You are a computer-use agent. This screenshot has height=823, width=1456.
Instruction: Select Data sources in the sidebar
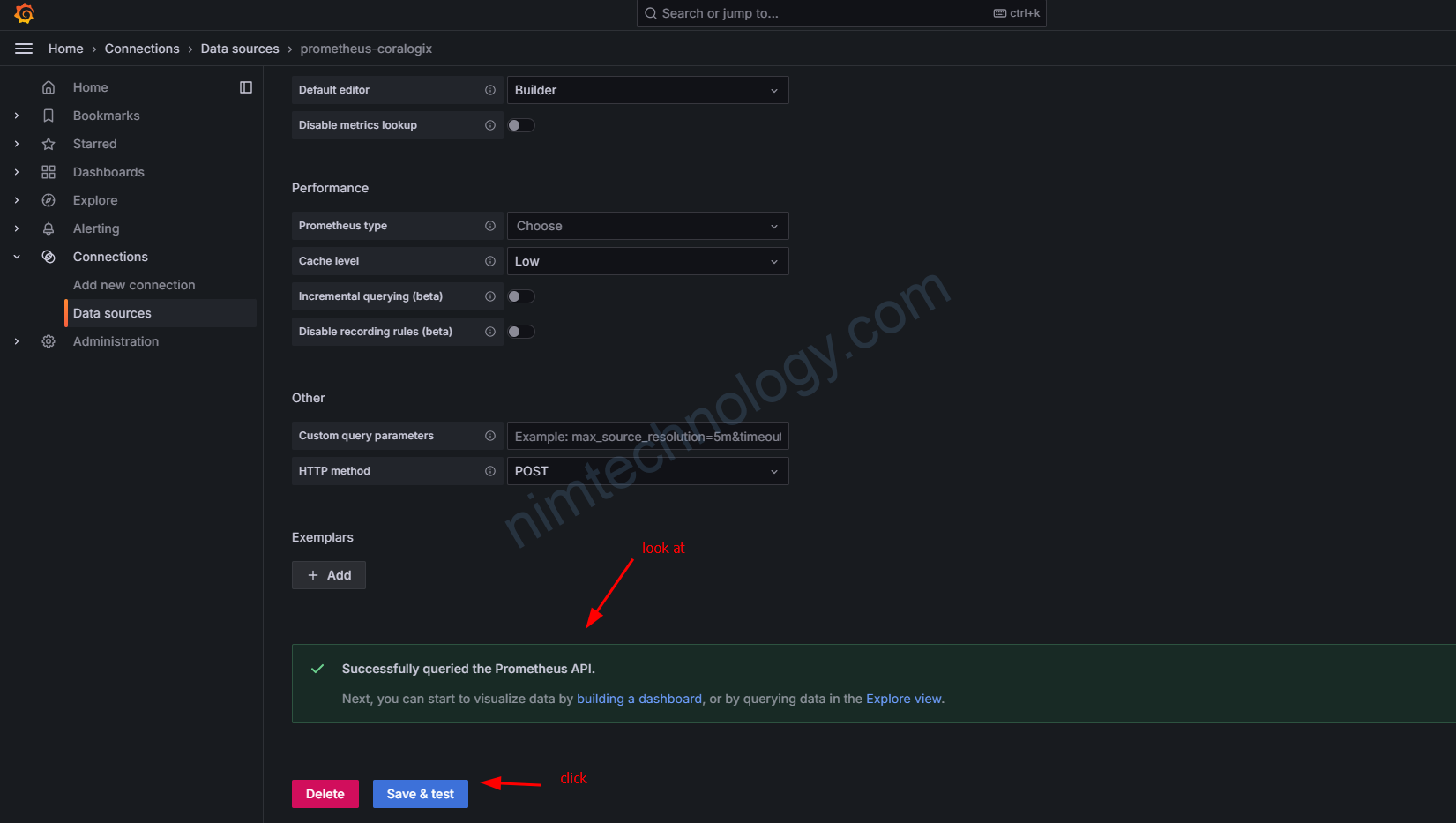(112, 313)
